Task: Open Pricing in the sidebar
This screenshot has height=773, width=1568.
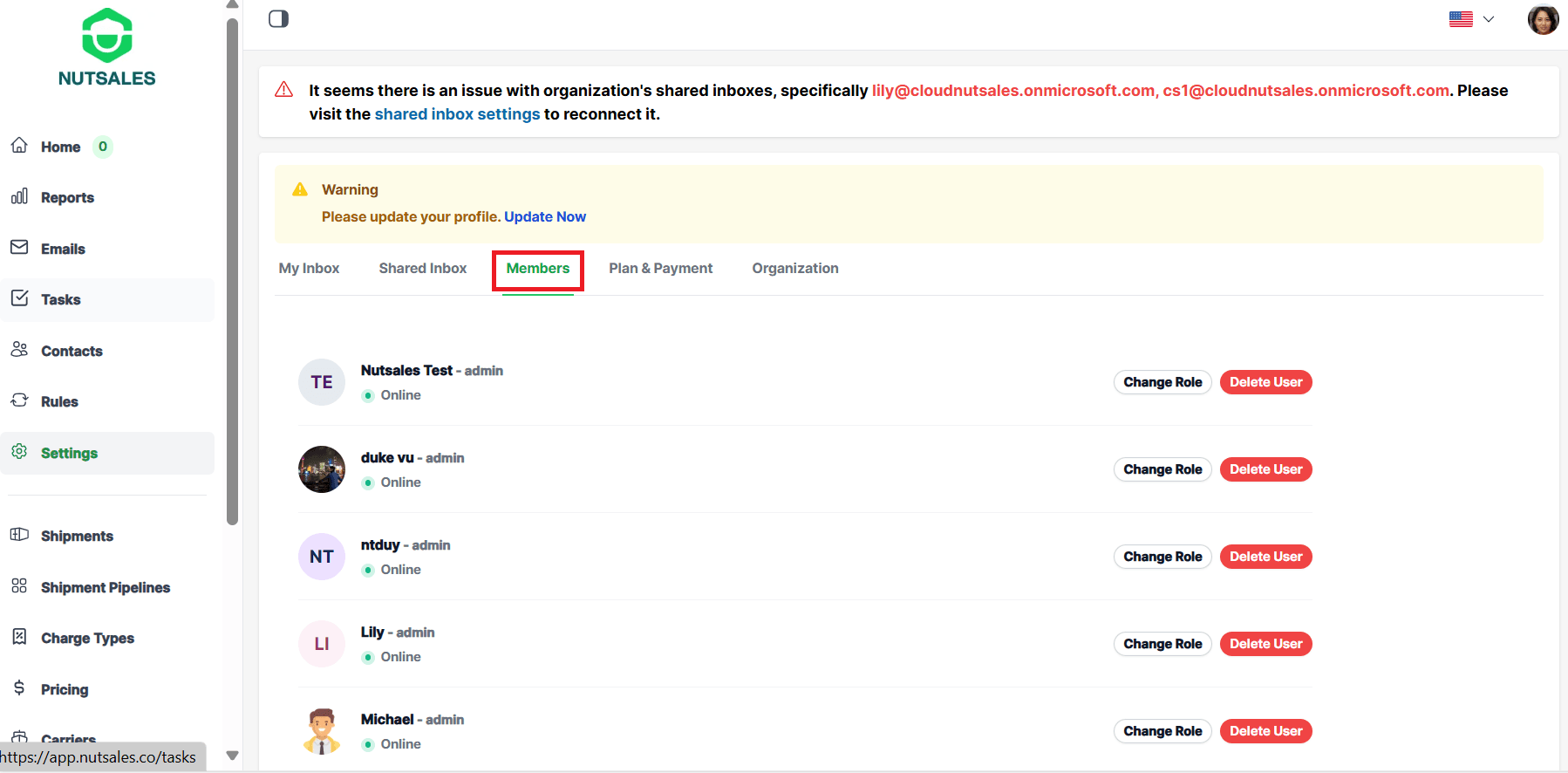Action: [x=65, y=690]
